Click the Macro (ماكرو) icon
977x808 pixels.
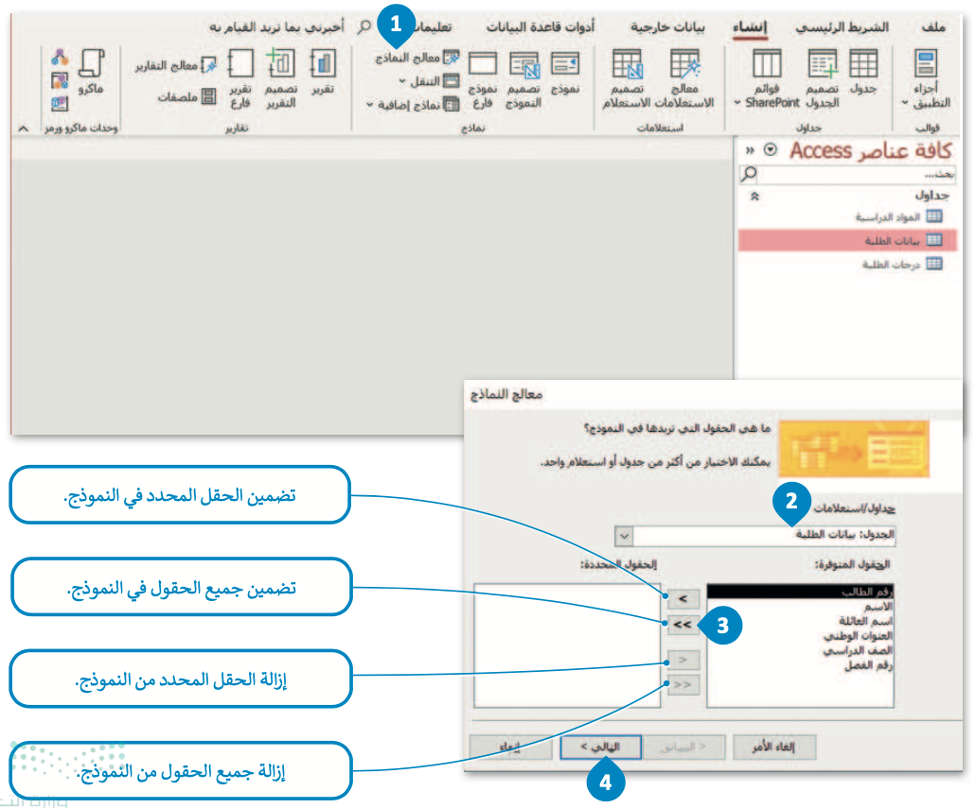[91, 72]
